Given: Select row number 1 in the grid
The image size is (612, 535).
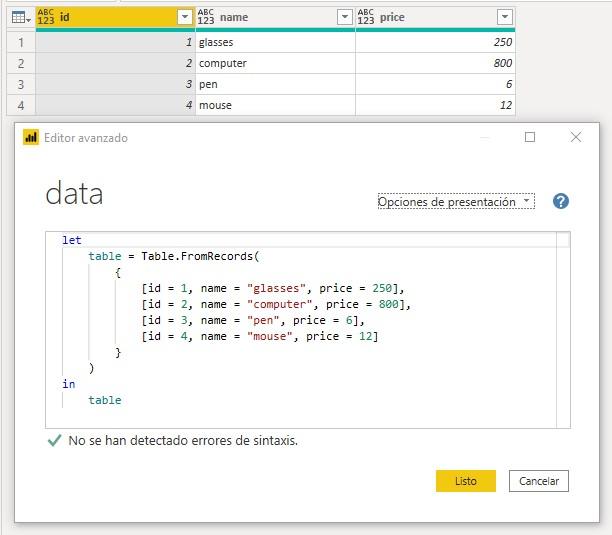Looking at the screenshot, I should pyautogui.click(x=21, y=42).
